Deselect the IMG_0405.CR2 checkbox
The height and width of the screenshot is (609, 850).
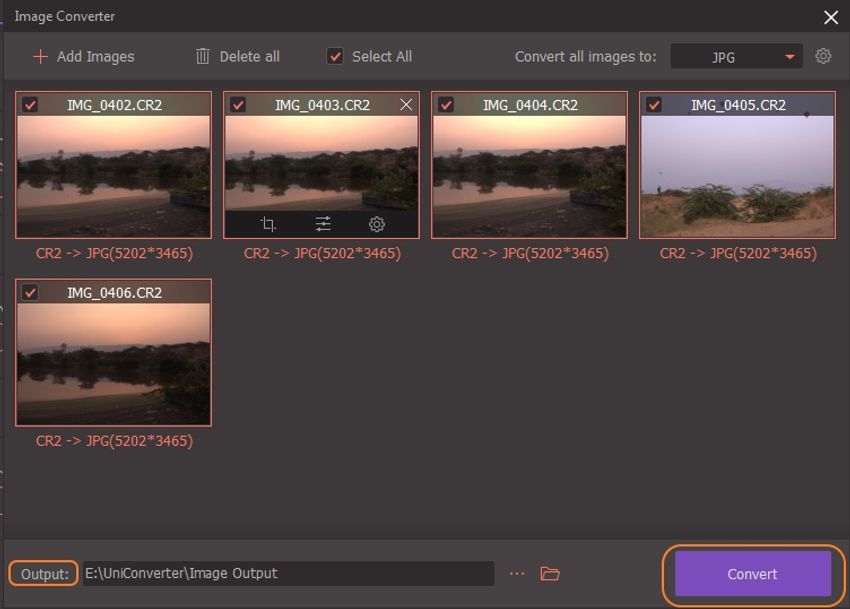pyautogui.click(x=654, y=105)
